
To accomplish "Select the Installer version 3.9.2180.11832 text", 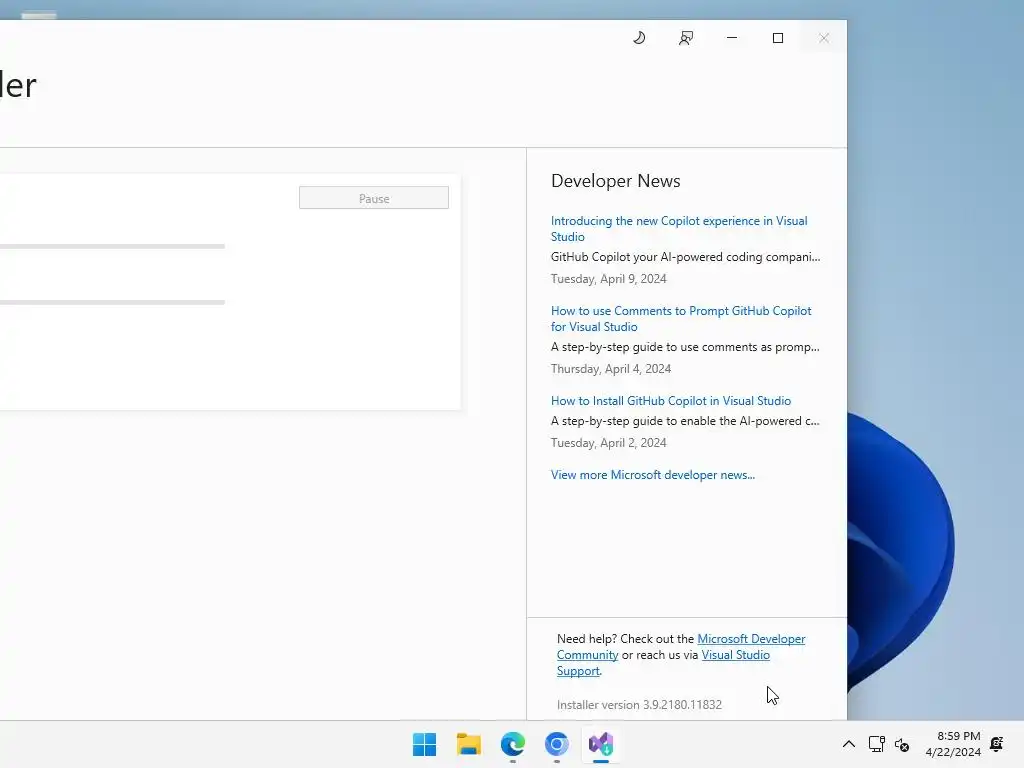I will pyautogui.click(x=639, y=705).
